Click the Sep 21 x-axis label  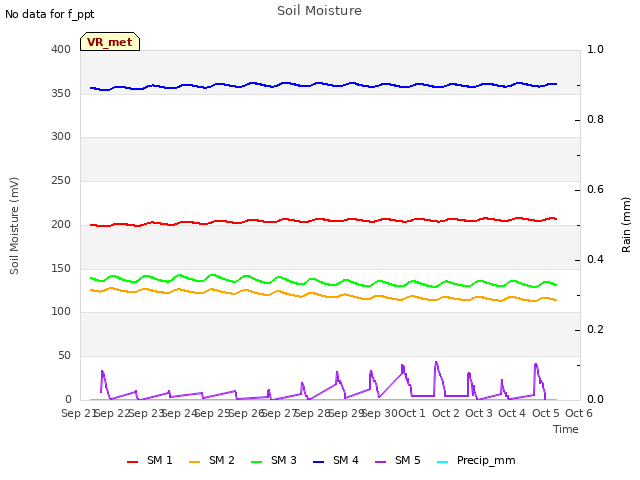tap(79, 413)
